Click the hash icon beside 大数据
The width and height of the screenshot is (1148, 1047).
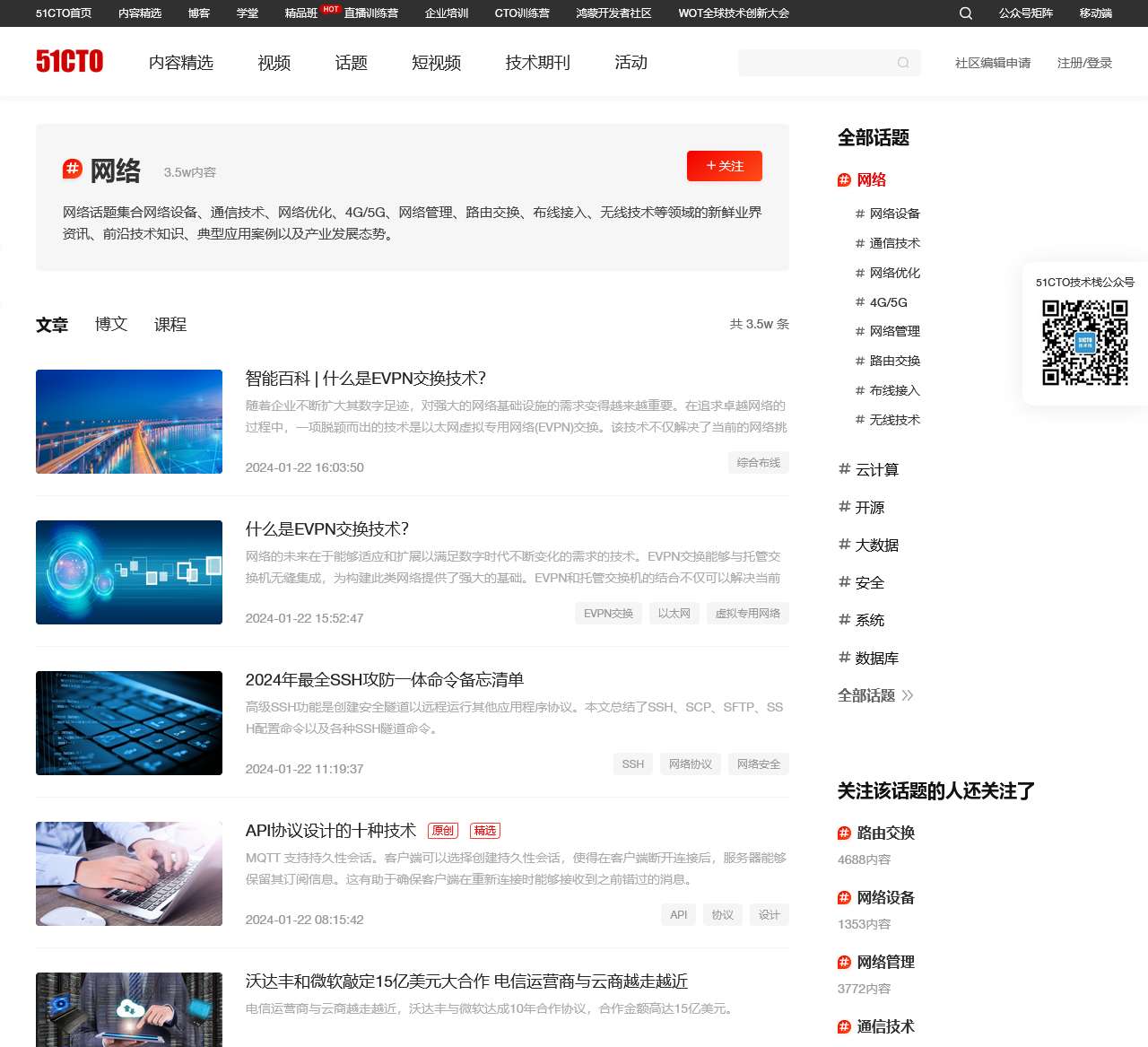tap(844, 545)
